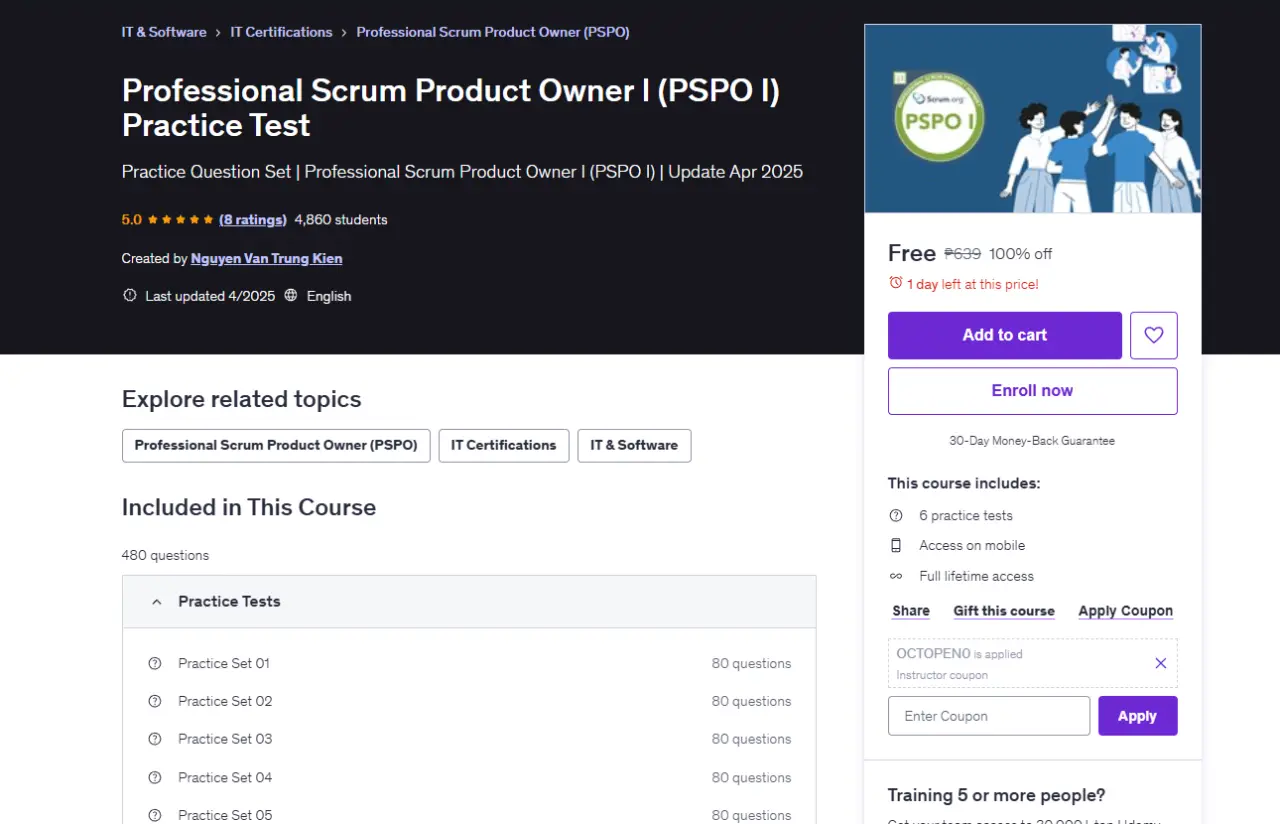This screenshot has height=824, width=1280.
Task: Click the Full lifetime access text
Action: click(977, 576)
